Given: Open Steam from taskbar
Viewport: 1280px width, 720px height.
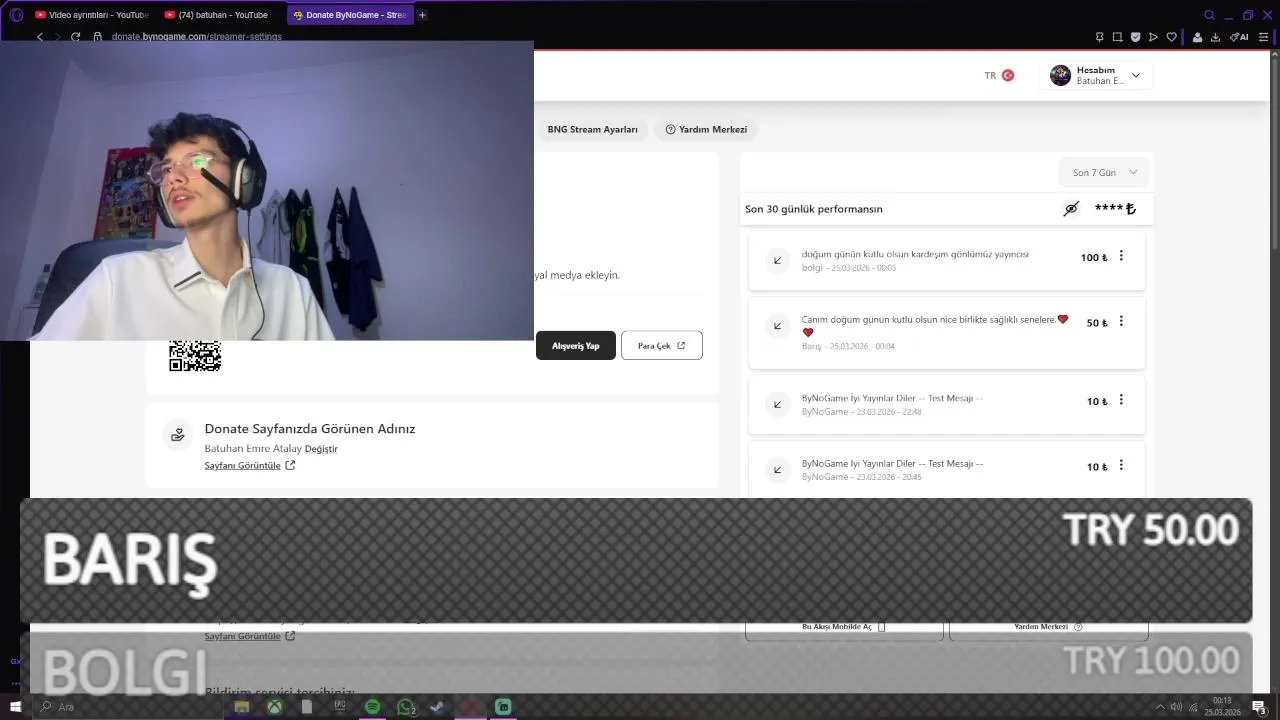Looking at the screenshot, I should click(437, 707).
